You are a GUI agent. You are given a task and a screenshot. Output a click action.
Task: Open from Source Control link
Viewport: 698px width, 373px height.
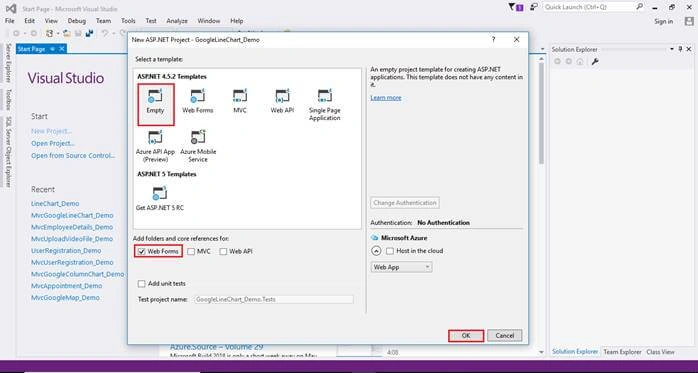coord(73,156)
